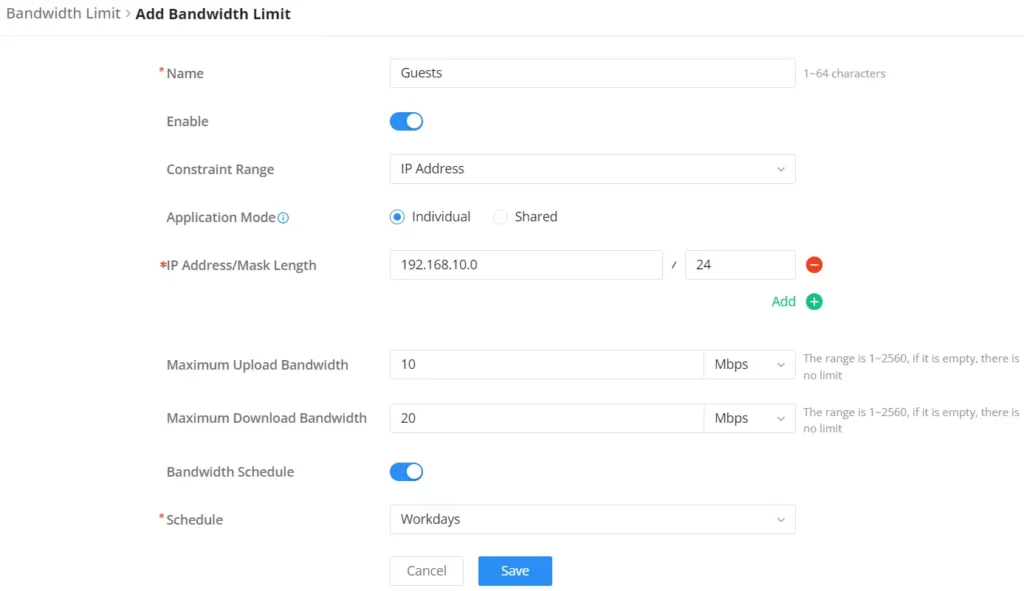The image size is (1024, 591).
Task: Click the Maximum Download Bandwidth label
Action: [x=266, y=418]
